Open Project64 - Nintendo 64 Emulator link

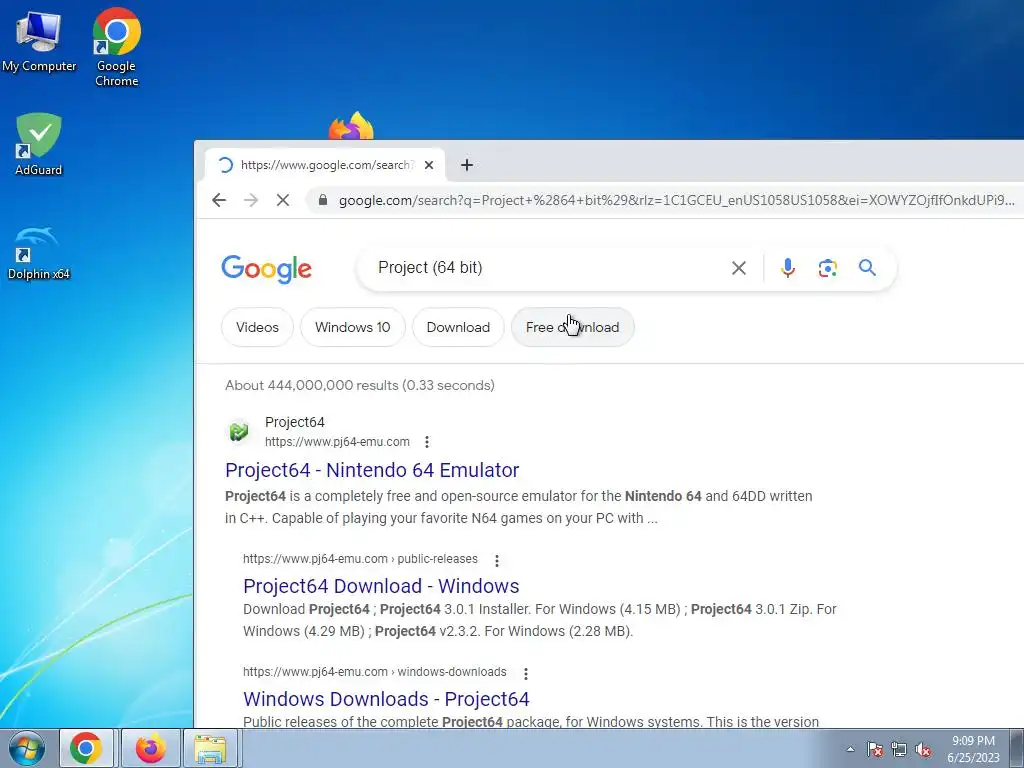(372, 470)
